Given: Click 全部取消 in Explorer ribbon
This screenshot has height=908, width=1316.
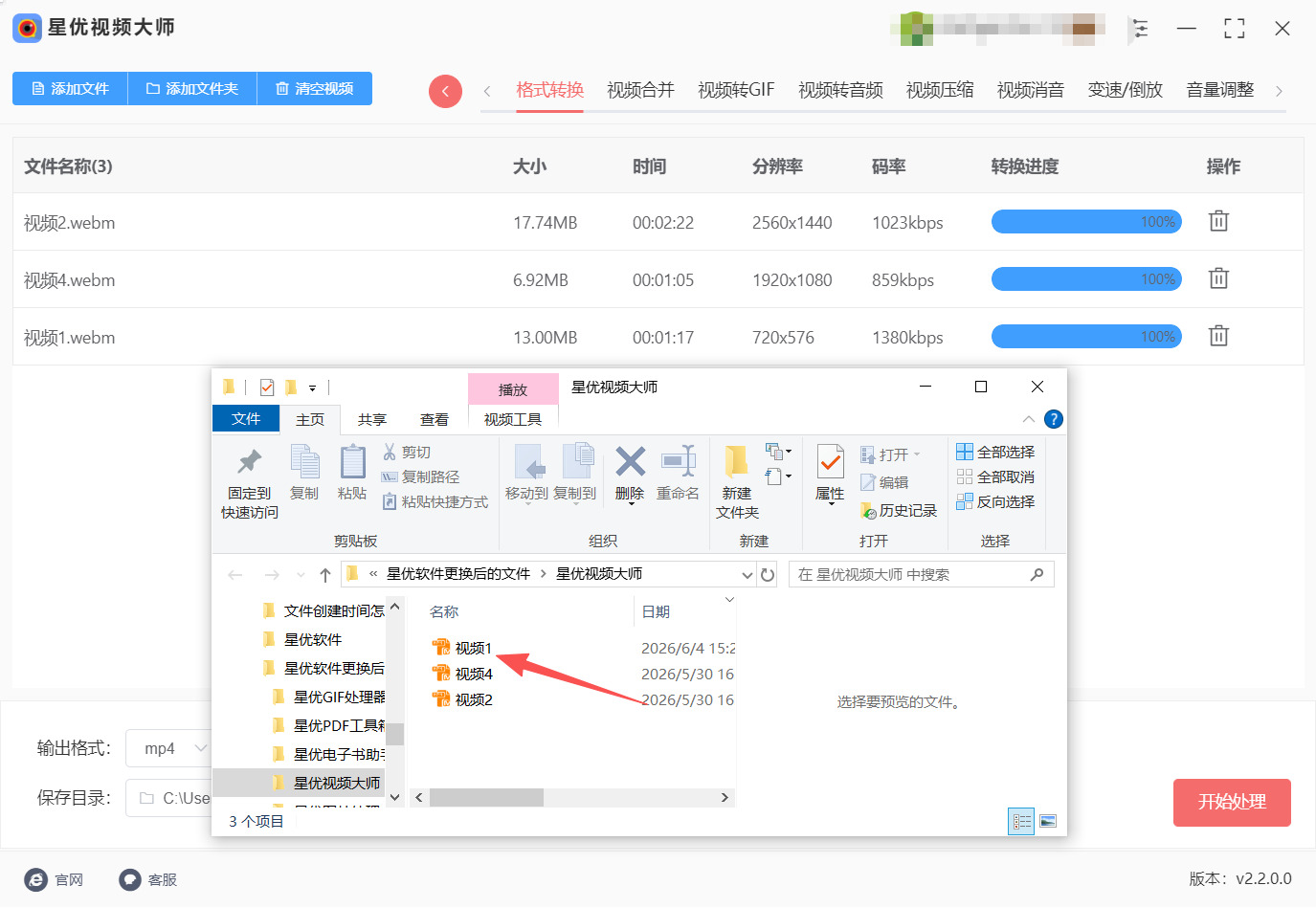Looking at the screenshot, I should point(995,476).
